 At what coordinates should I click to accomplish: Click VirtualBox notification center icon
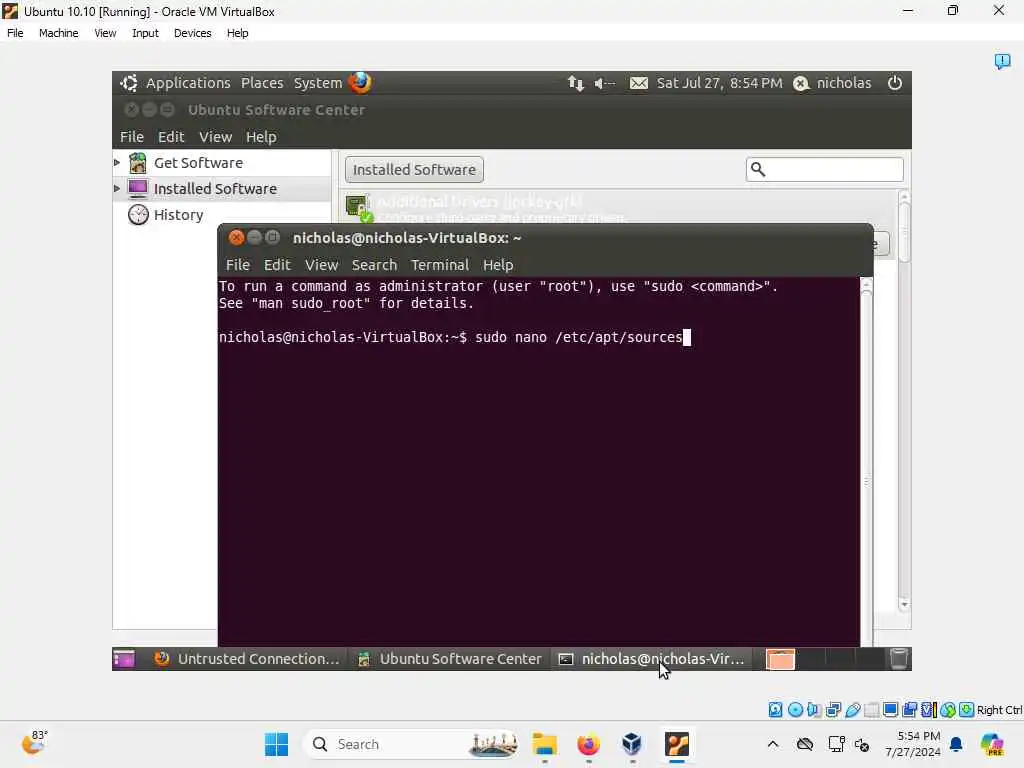pyautogui.click(x=1002, y=61)
